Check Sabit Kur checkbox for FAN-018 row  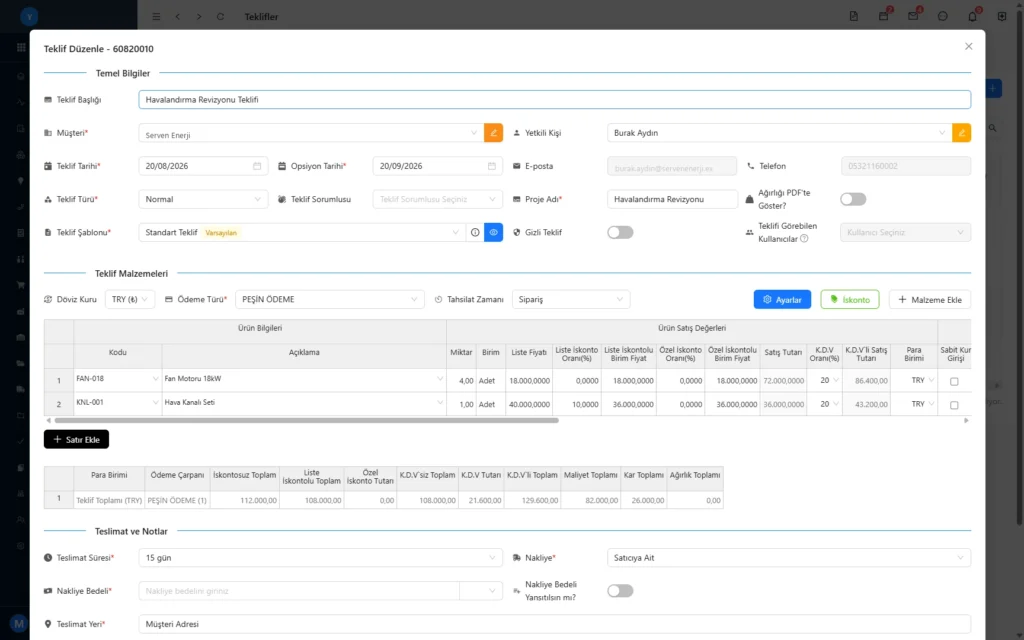[x=954, y=381]
